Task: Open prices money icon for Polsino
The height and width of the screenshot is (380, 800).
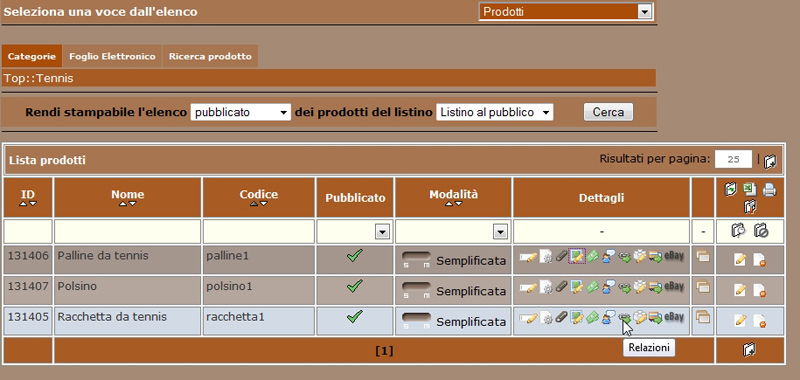Action: pyautogui.click(x=592, y=287)
